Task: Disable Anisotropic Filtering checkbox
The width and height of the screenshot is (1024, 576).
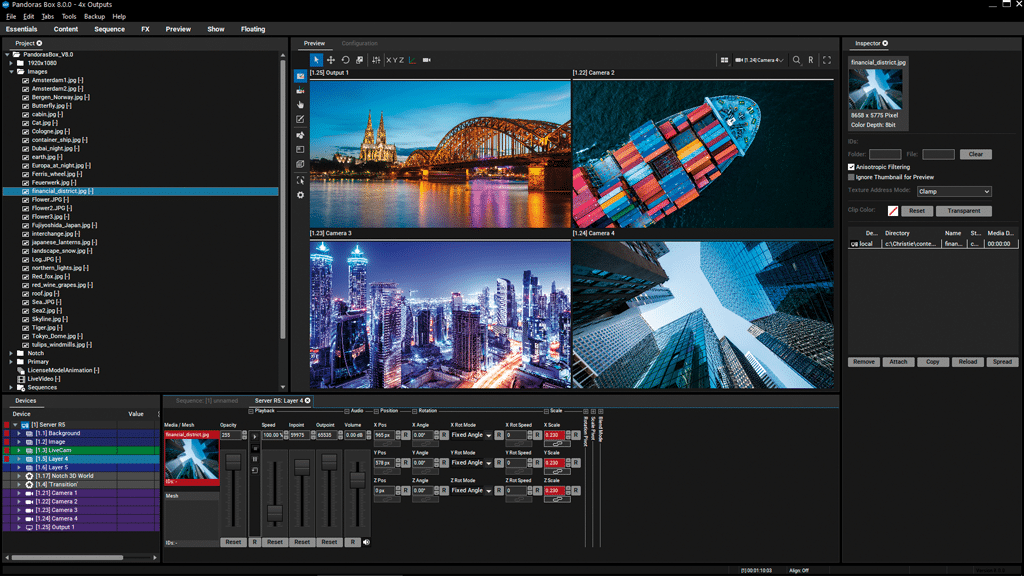Action: (851, 167)
